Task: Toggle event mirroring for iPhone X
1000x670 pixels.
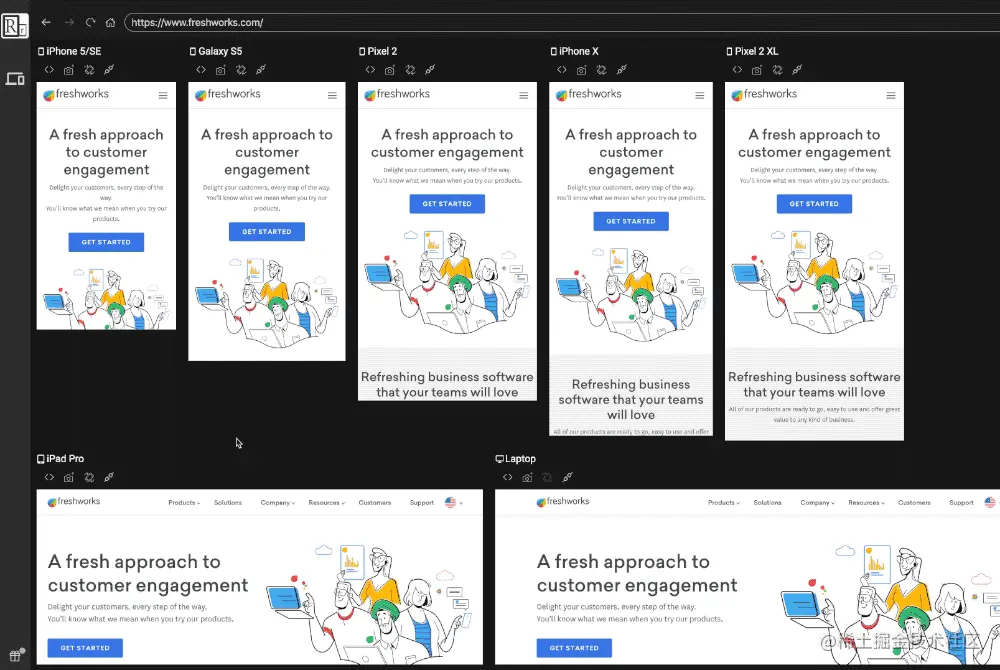Action: pos(621,69)
